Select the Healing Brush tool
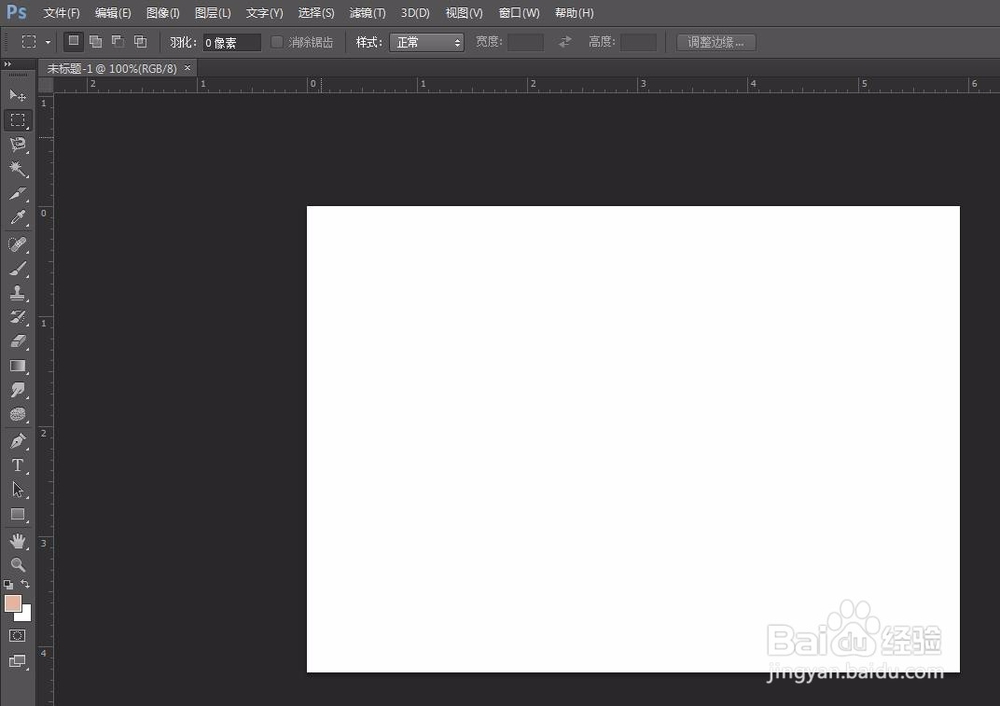 click(x=17, y=244)
